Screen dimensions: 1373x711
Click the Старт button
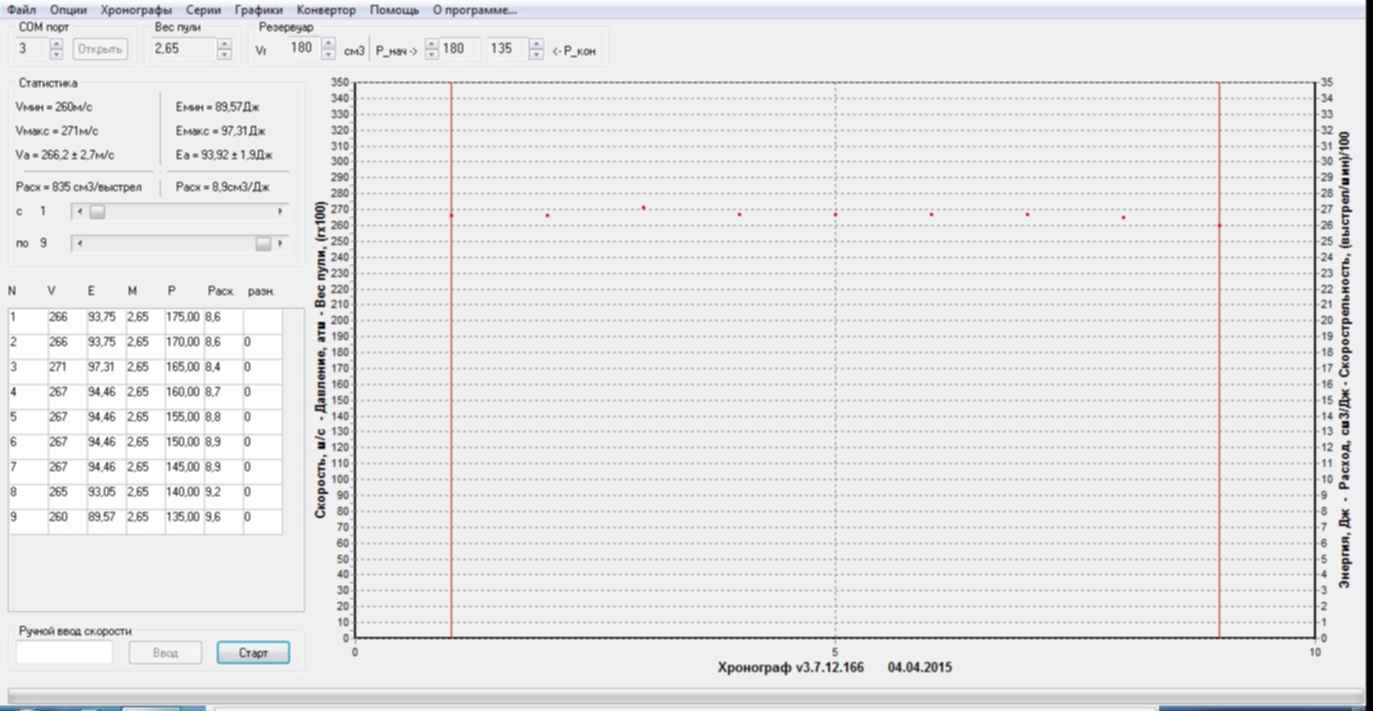point(253,653)
